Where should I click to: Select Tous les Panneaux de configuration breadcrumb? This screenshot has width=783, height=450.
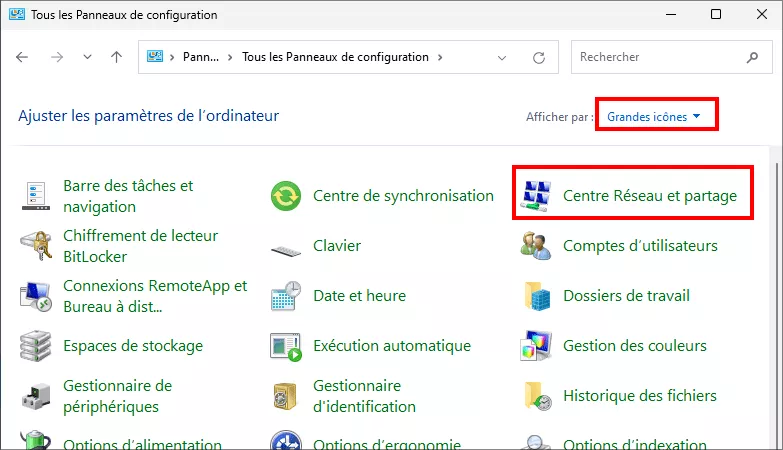pos(336,57)
